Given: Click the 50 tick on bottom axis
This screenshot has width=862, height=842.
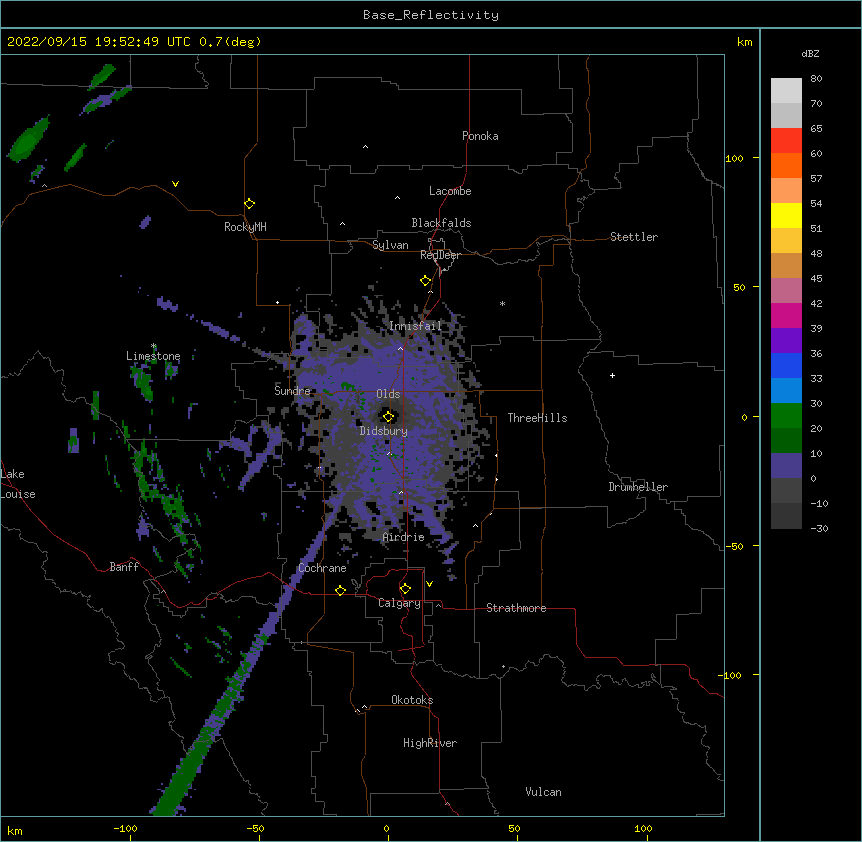Looking at the screenshot, I should (514, 828).
